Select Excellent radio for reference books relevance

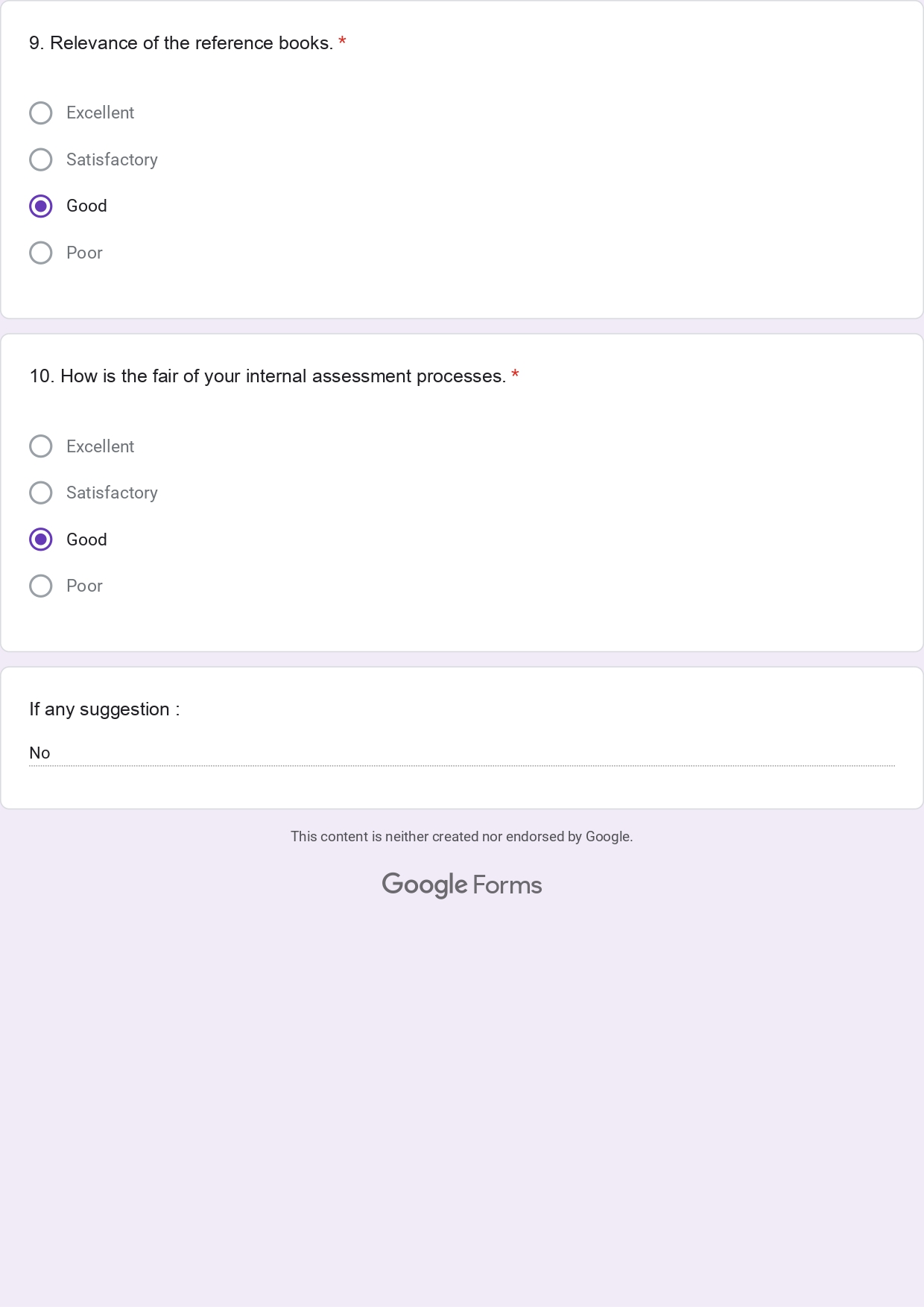(41, 113)
